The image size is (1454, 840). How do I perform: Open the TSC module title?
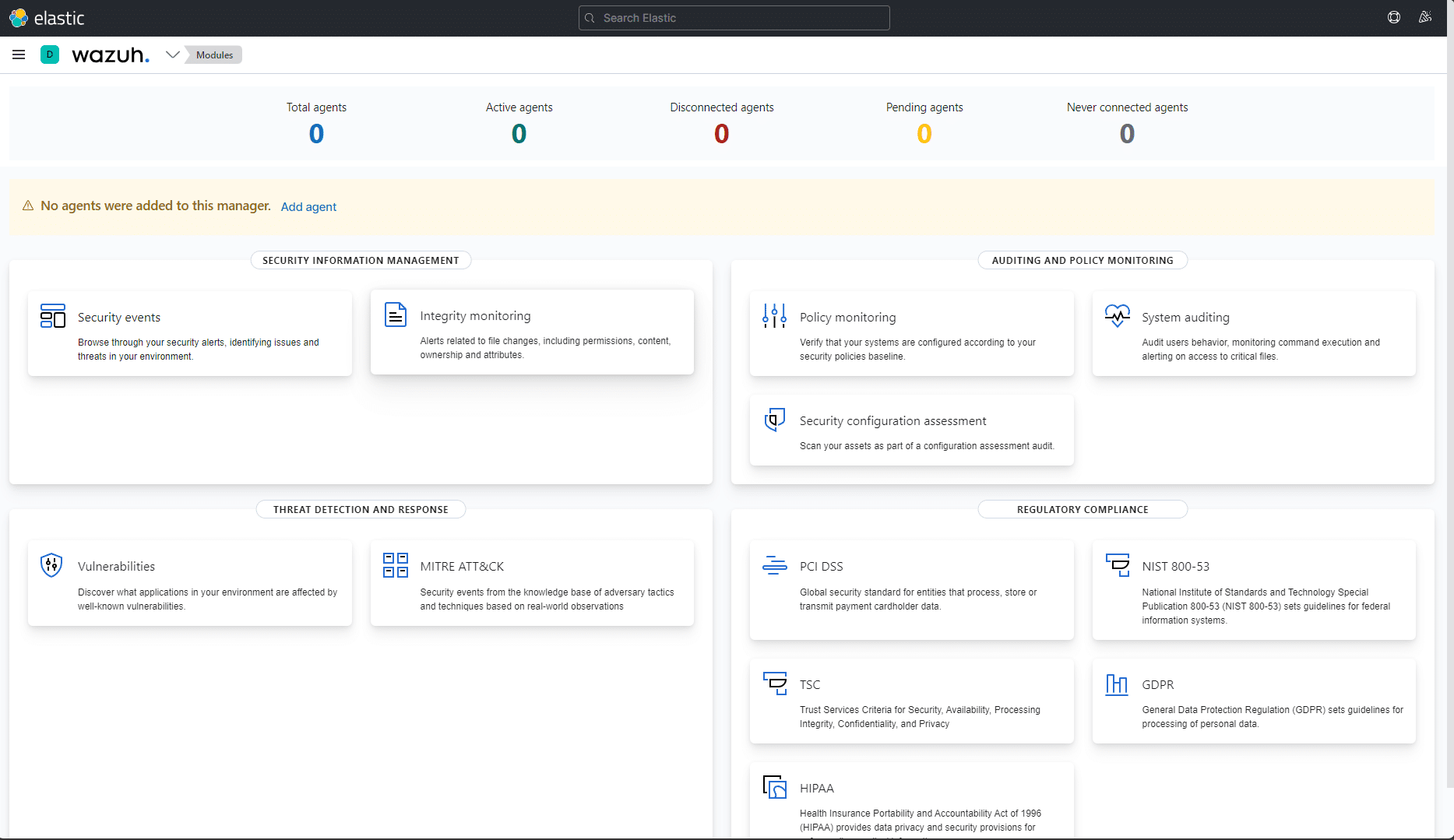click(x=810, y=685)
